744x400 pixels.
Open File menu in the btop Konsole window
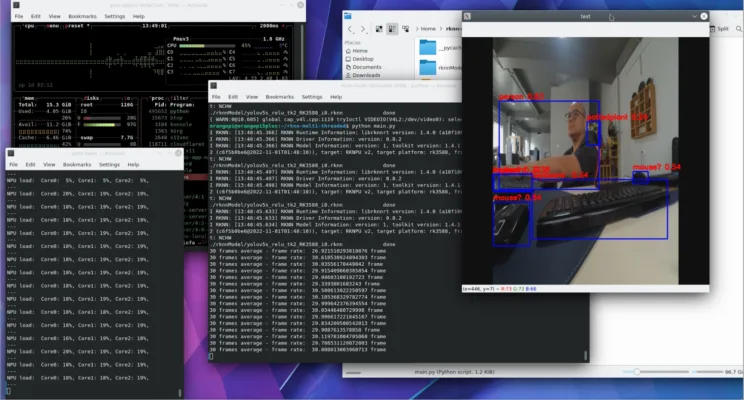click(x=19, y=16)
